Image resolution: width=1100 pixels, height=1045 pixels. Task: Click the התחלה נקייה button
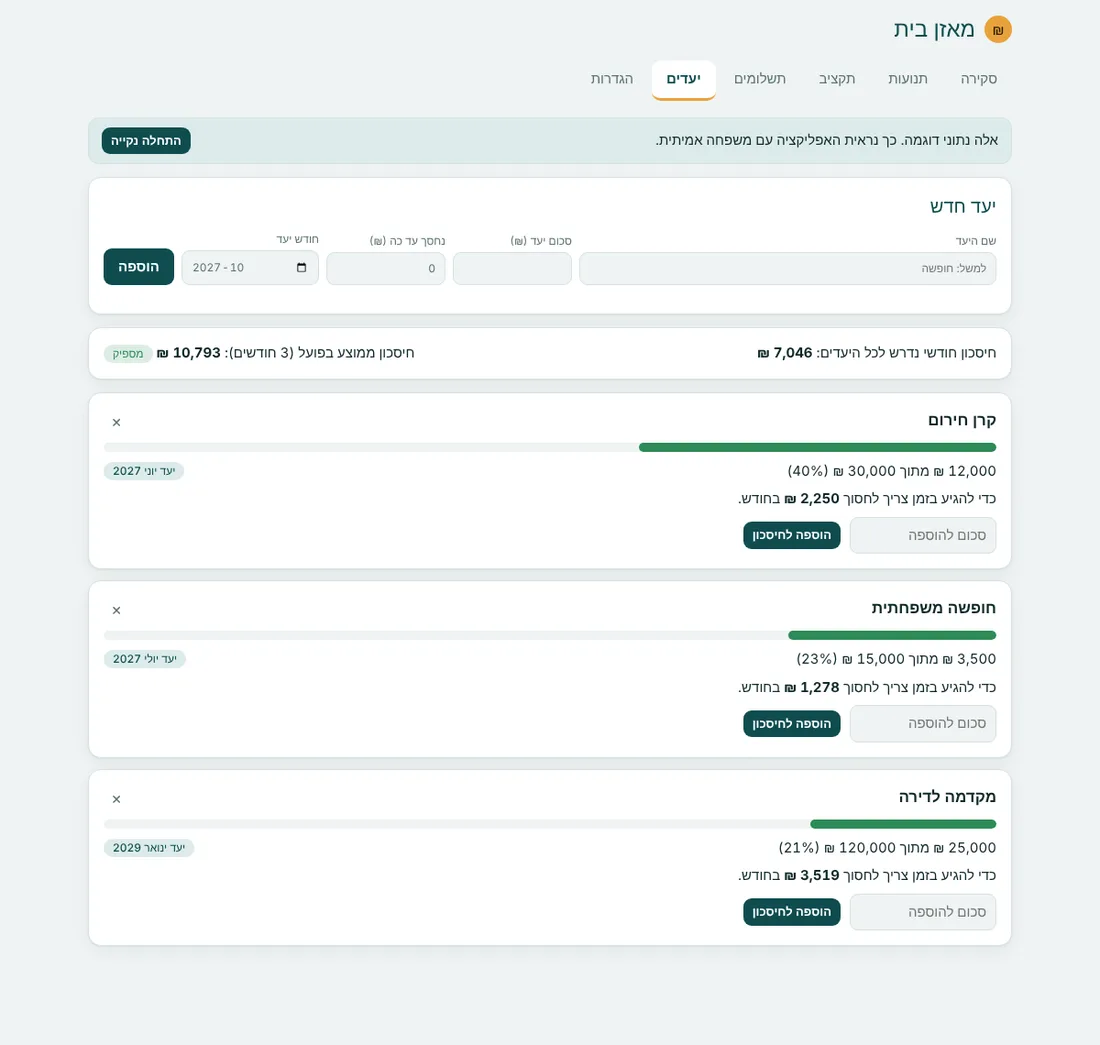pos(146,141)
